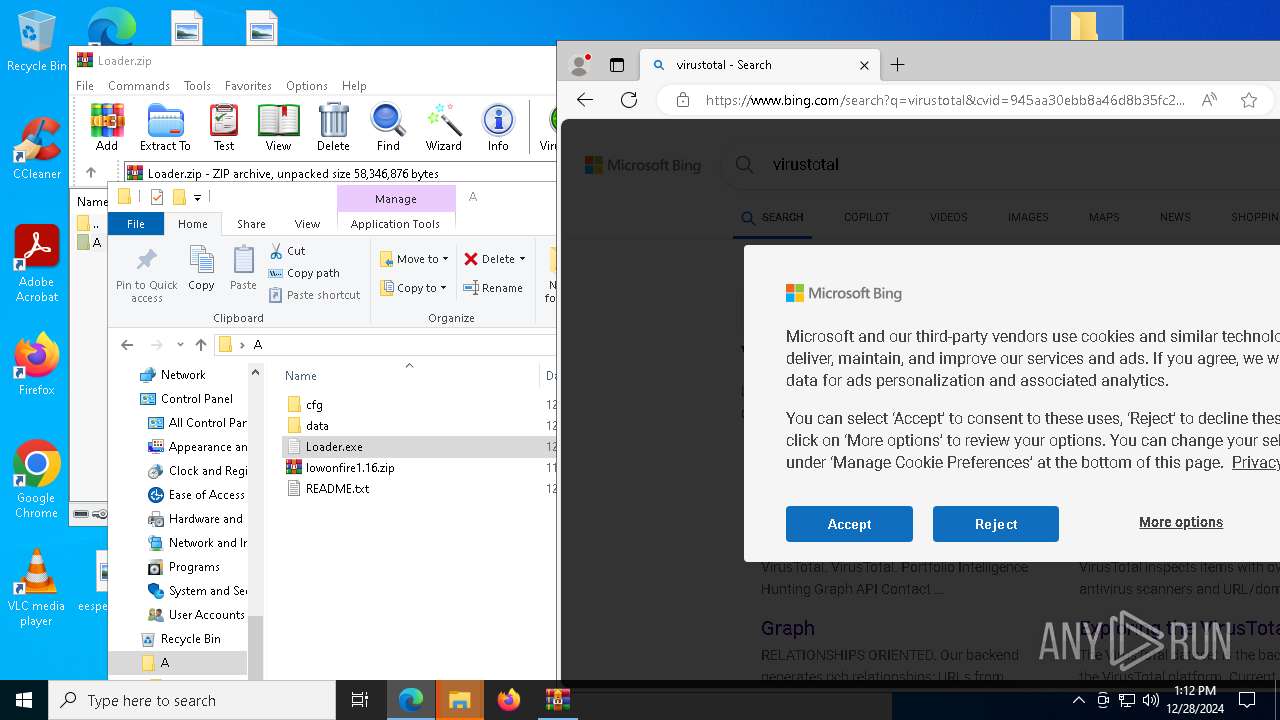
Task: Select the data folder
Action: [x=317, y=426]
